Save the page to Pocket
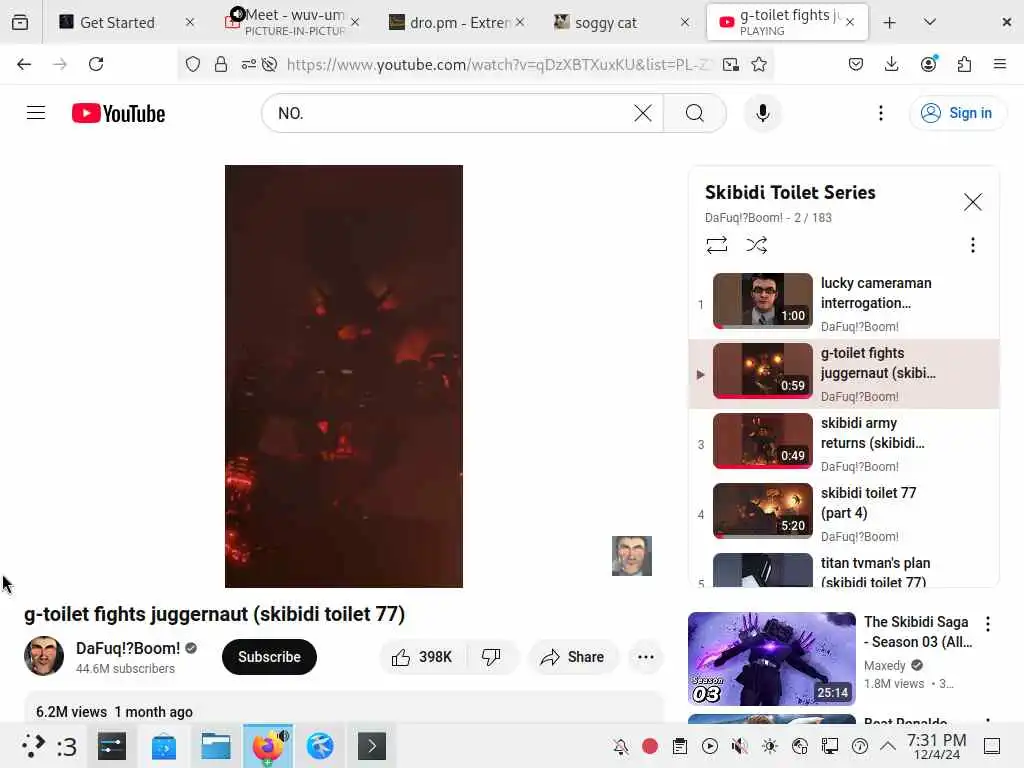This screenshot has height=768, width=1024. (x=856, y=64)
